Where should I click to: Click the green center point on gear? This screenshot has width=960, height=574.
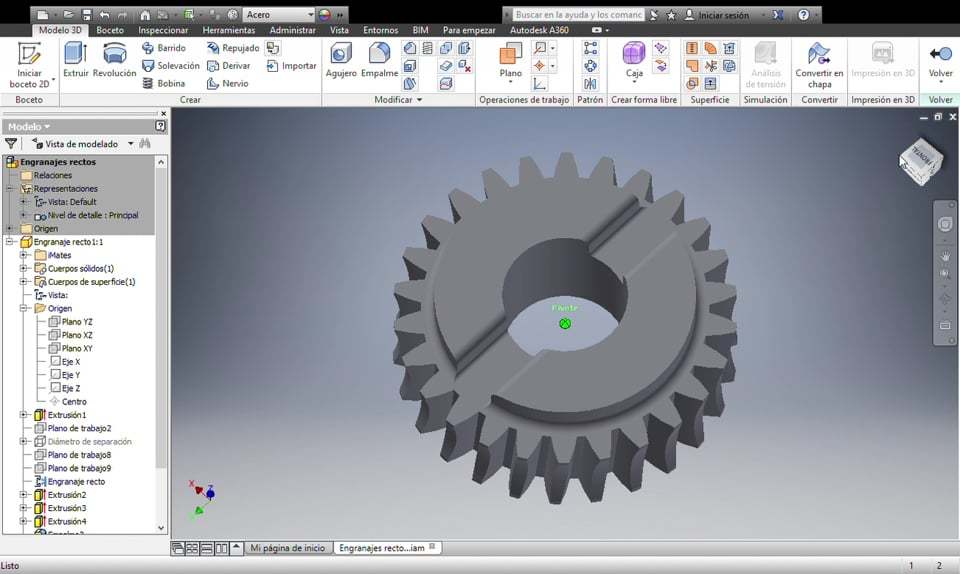(x=565, y=323)
